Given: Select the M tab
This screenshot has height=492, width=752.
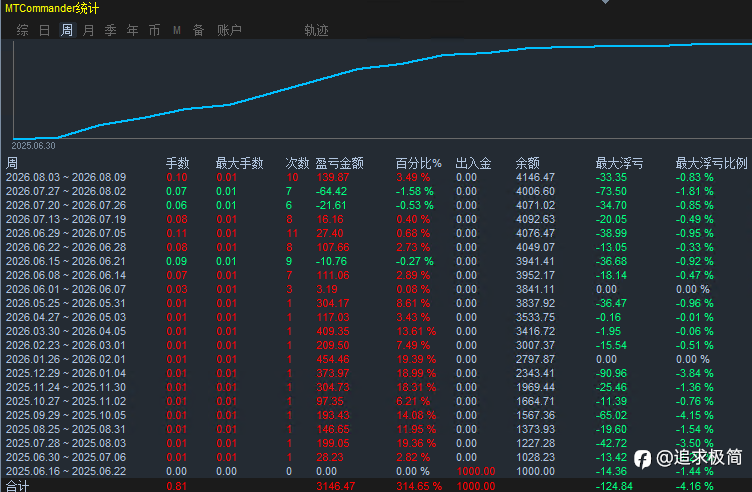Looking at the screenshot, I should (176, 30).
